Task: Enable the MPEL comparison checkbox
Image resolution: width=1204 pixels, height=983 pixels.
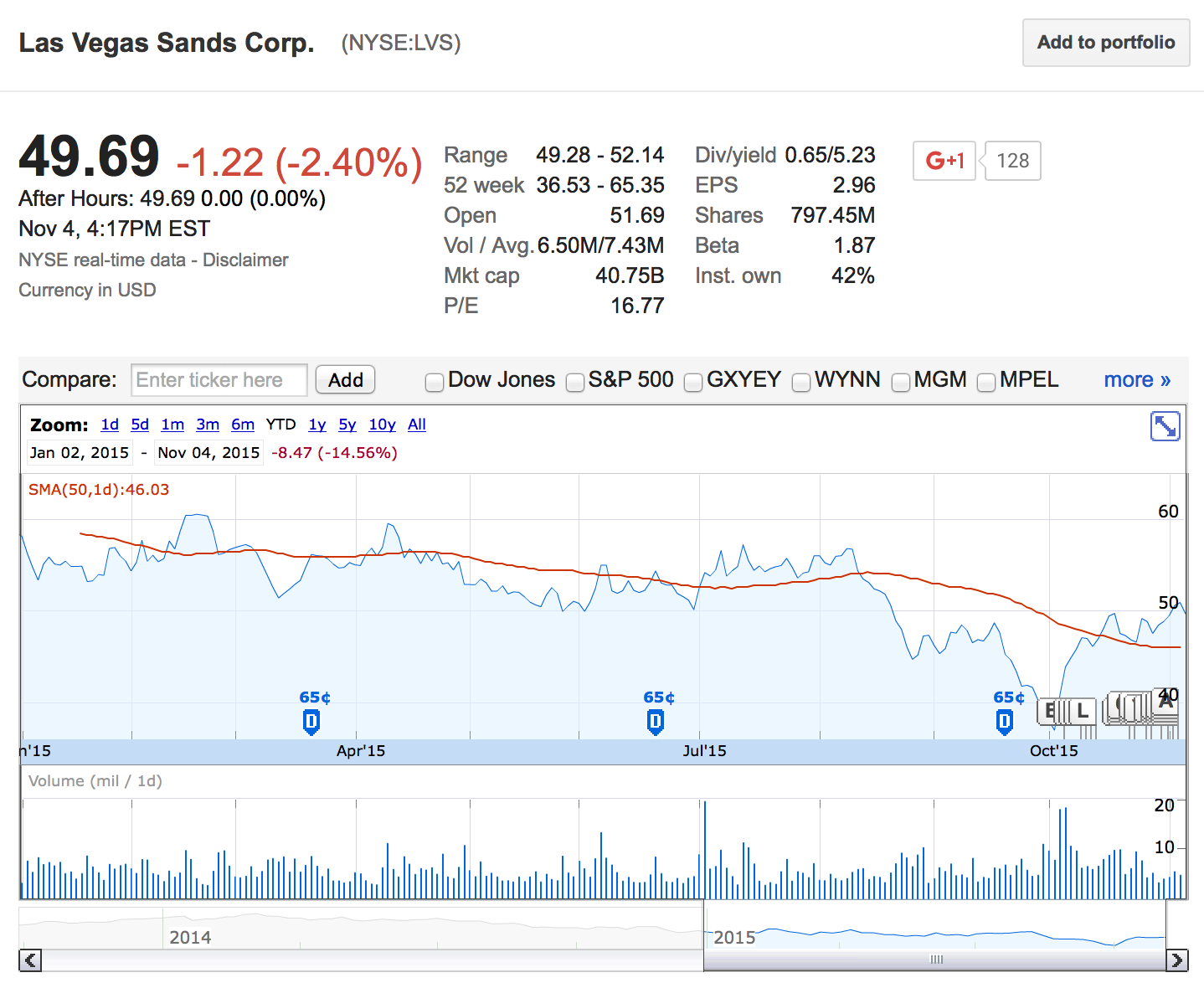Action: pos(987,383)
